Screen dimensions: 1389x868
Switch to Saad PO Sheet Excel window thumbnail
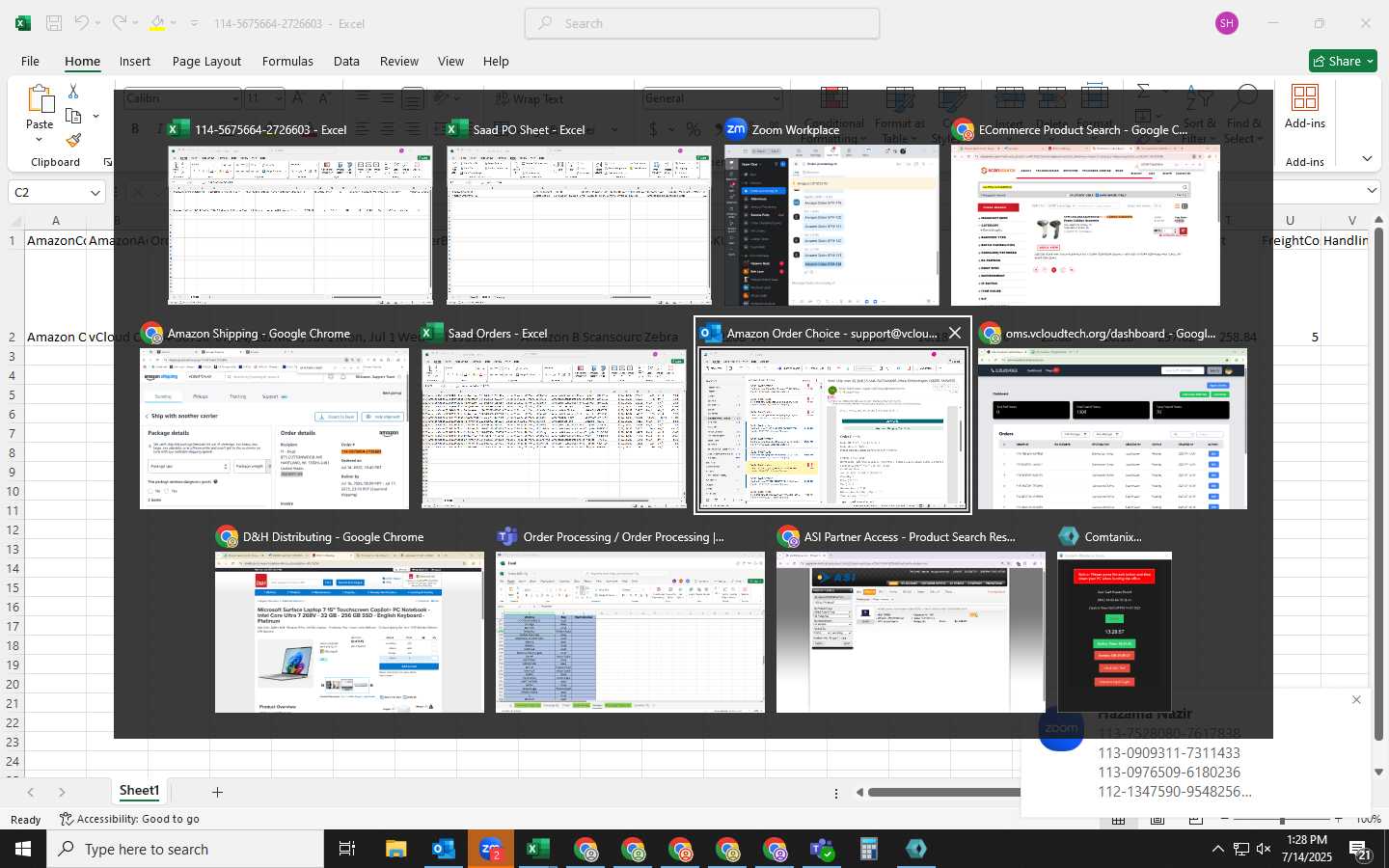[579, 226]
